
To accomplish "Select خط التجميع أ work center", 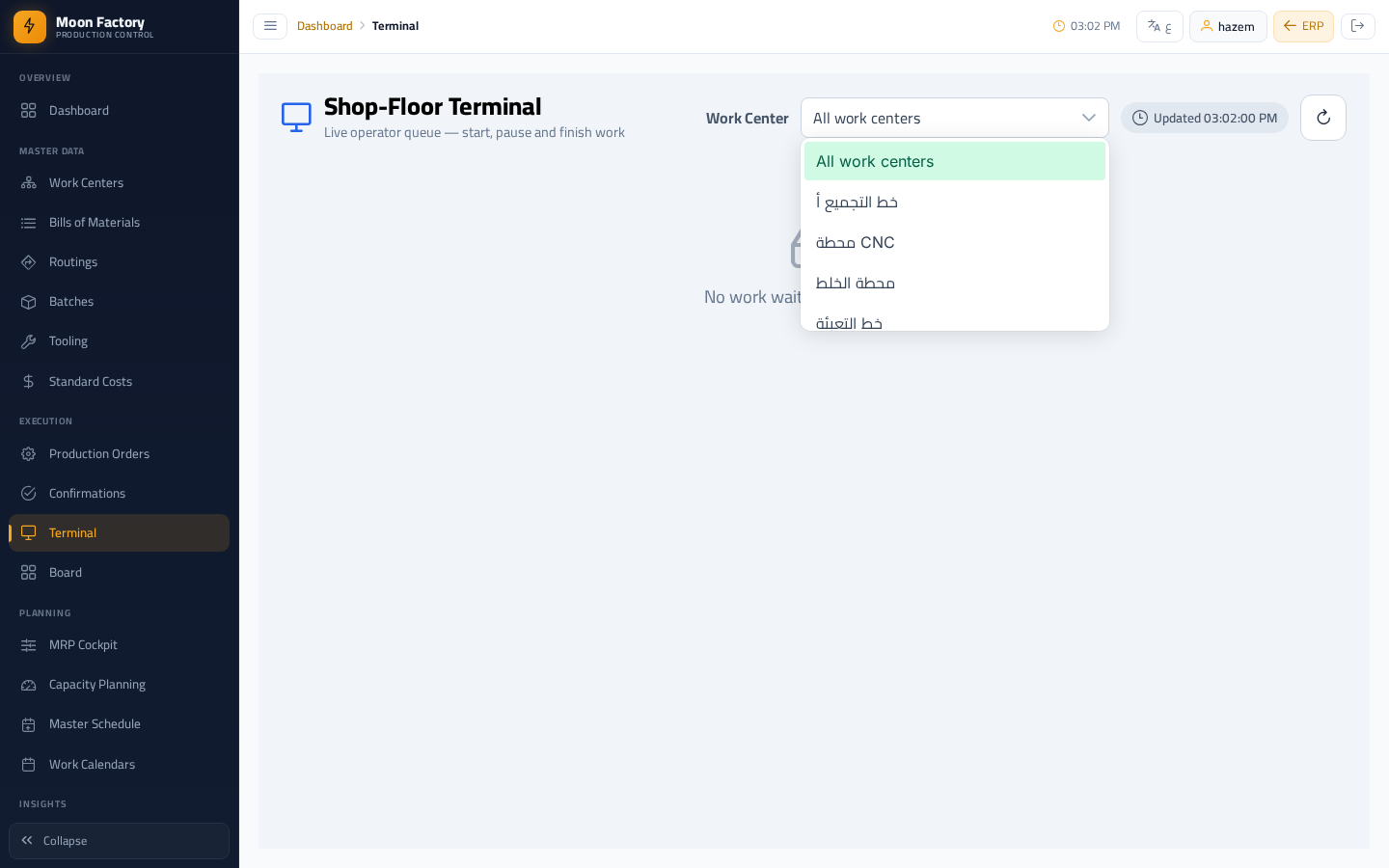I will click(955, 202).
